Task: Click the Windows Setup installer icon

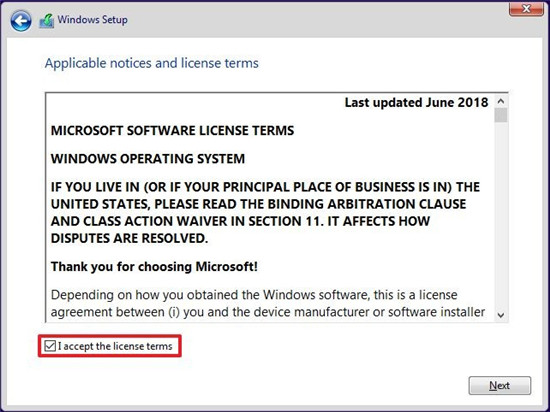Action: coord(47,20)
